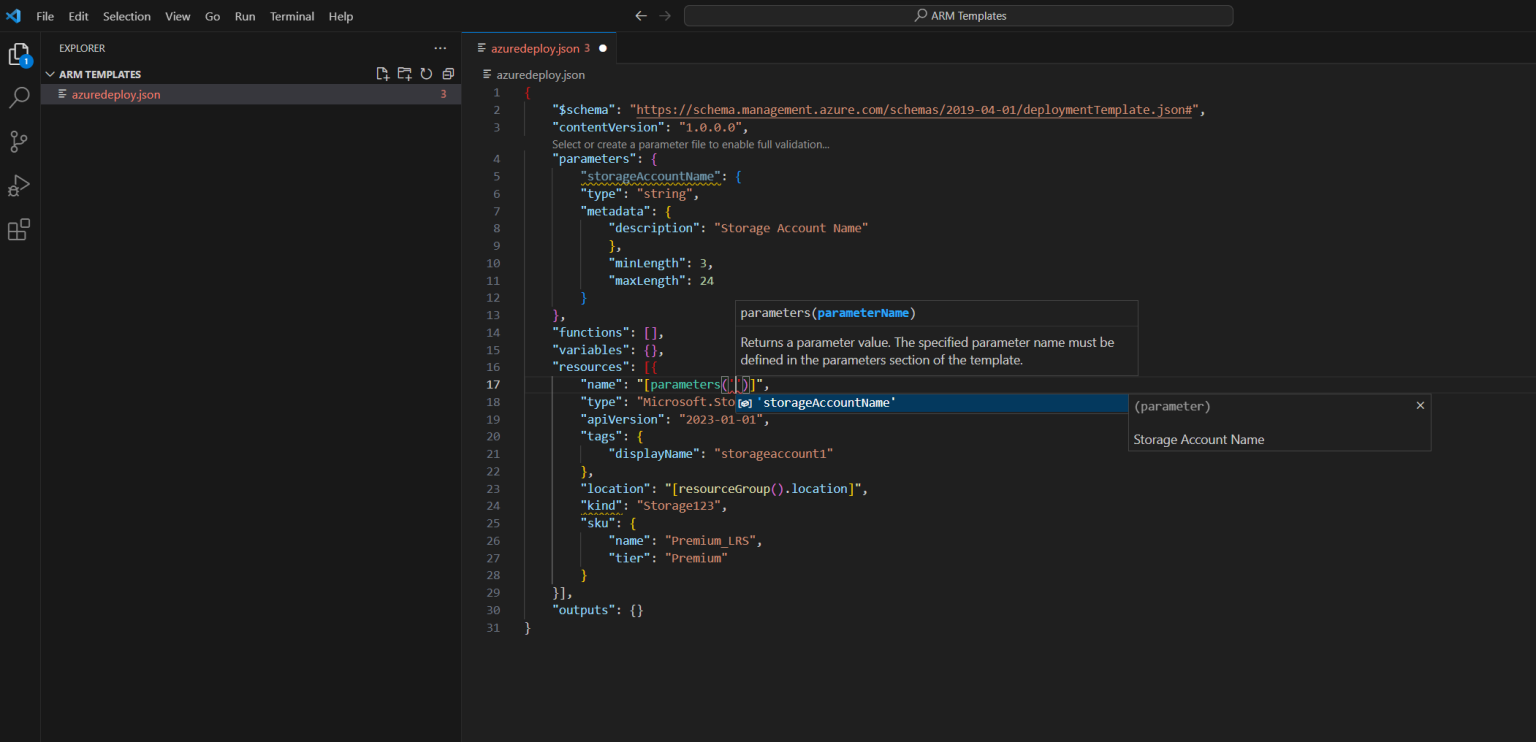1536x742 pixels.
Task: Click the New File icon in Explorer
Action: tap(382, 74)
